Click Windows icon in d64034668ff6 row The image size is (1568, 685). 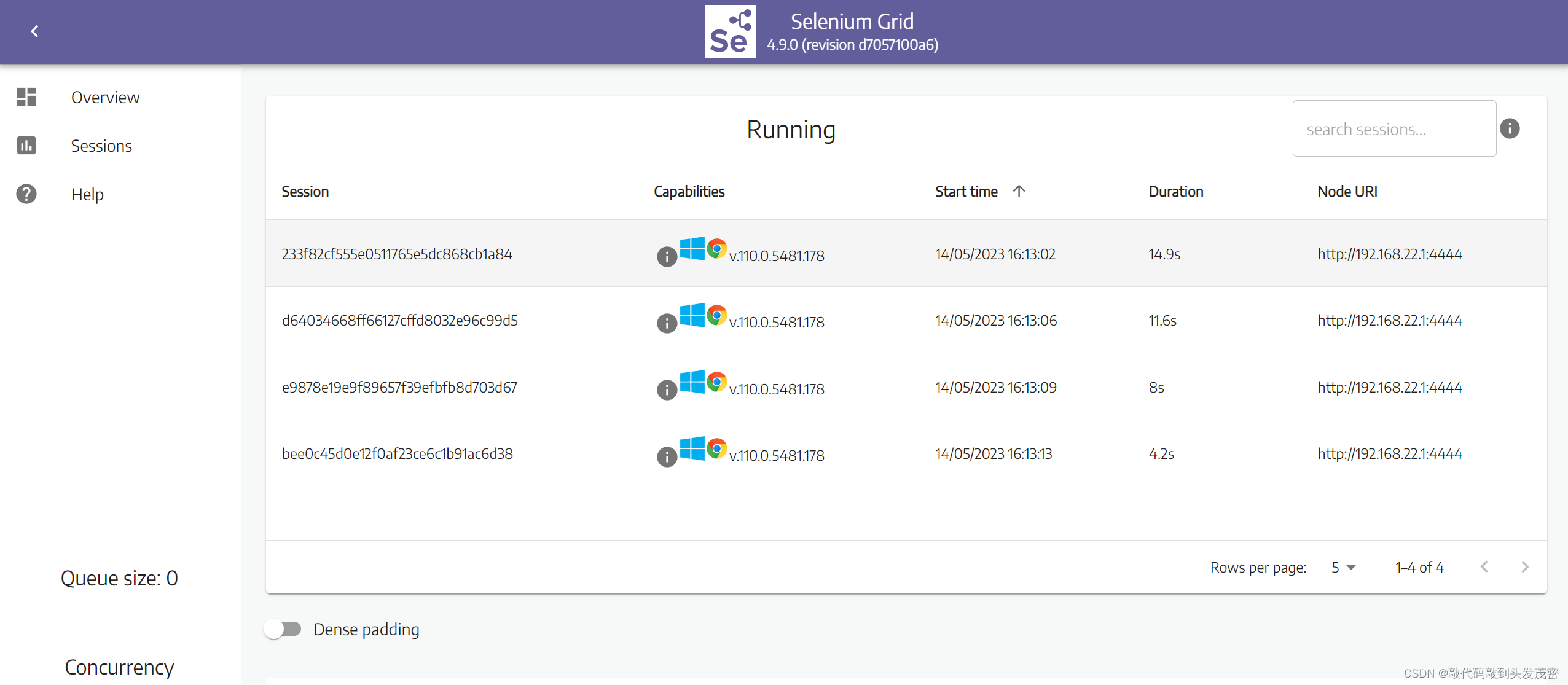point(692,315)
